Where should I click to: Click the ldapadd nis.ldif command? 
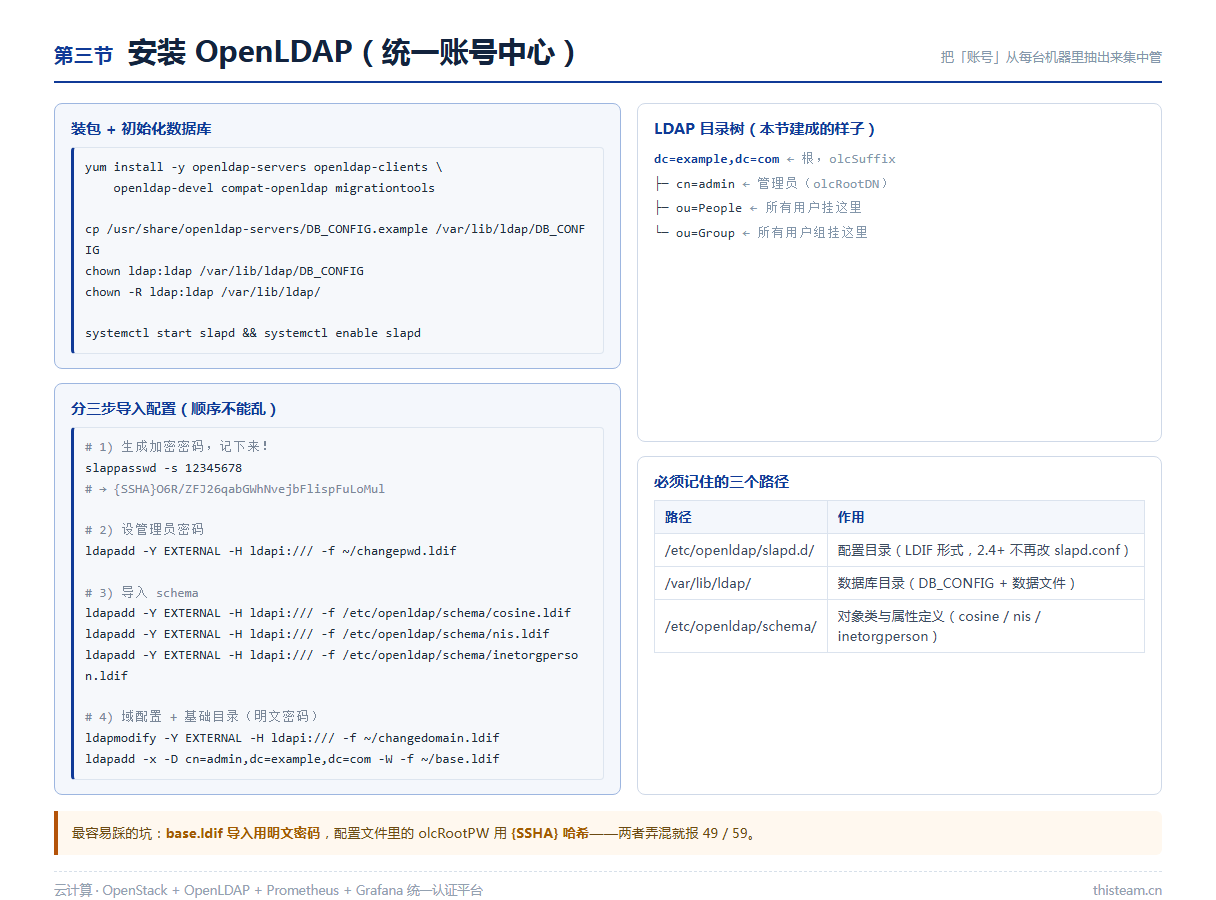(x=317, y=634)
